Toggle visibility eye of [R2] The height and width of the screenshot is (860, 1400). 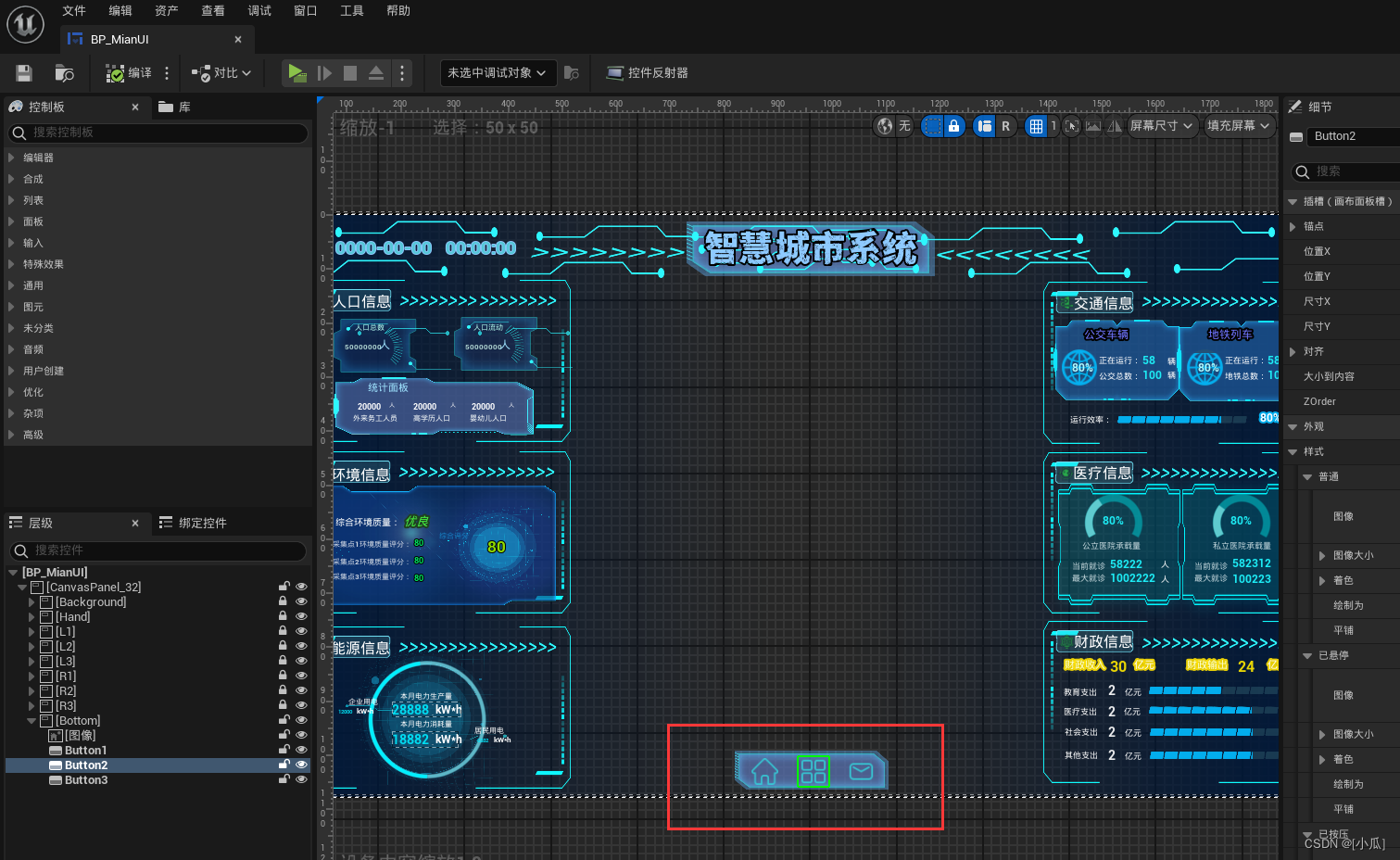coord(301,691)
